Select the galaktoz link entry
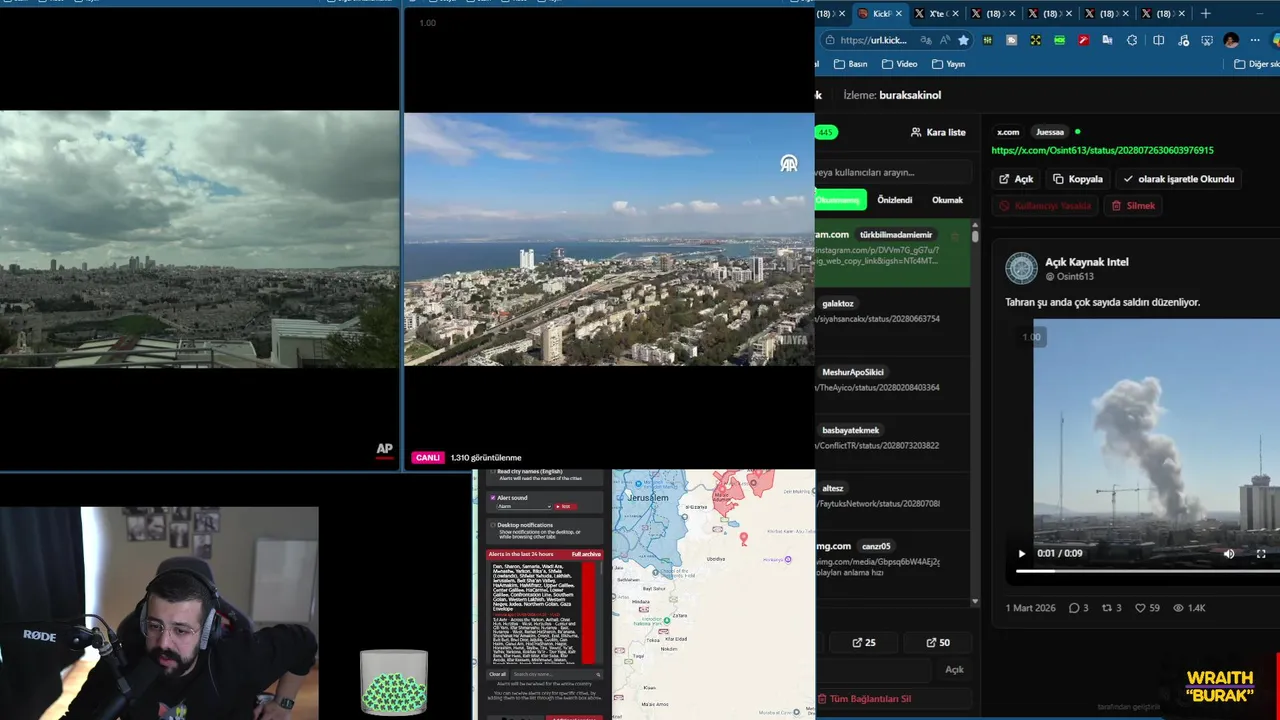The width and height of the screenshot is (1280, 720). (x=891, y=322)
